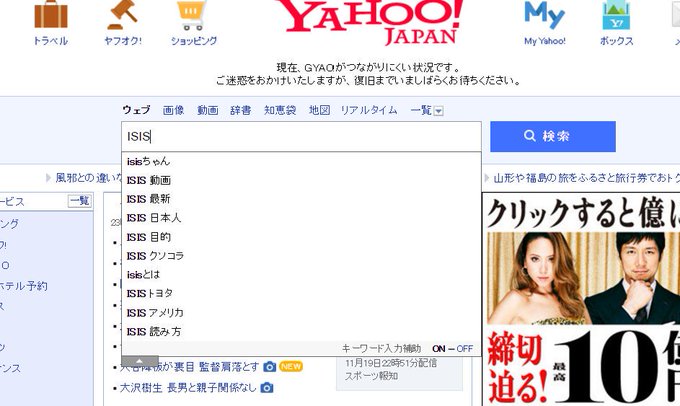Choose suggestion ISIS 最新

coord(301,199)
